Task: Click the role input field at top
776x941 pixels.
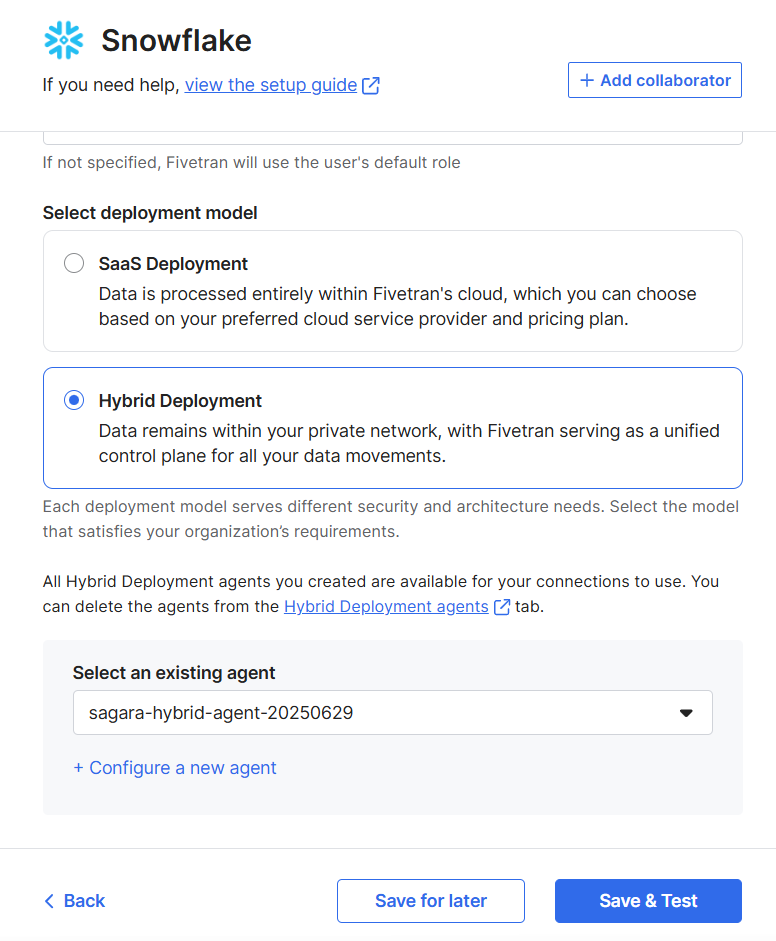Action: click(393, 138)
